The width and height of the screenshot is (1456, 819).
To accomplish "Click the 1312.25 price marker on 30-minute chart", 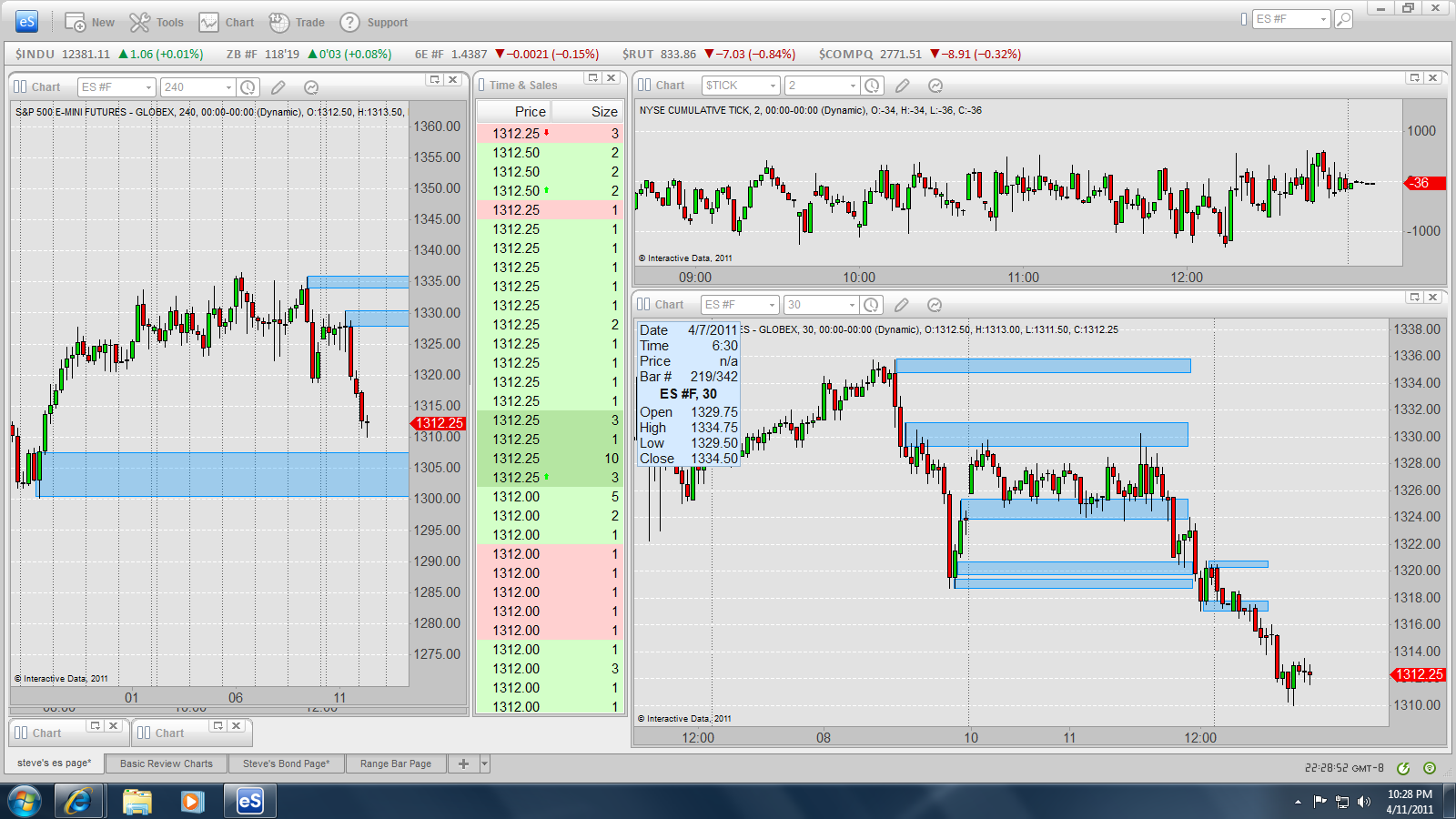I will pos(1418,674).
